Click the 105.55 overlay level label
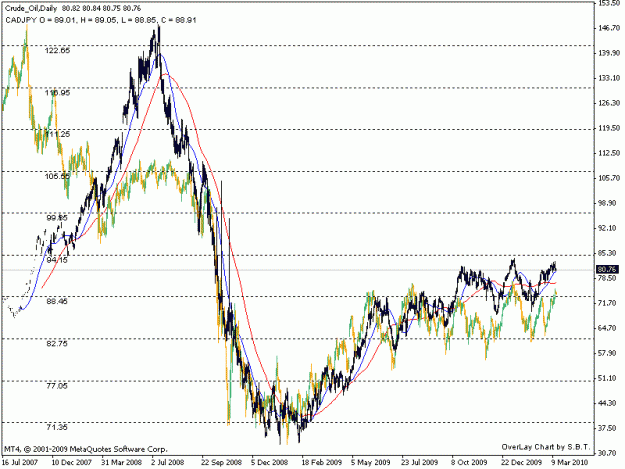 (x=58, y=176)
